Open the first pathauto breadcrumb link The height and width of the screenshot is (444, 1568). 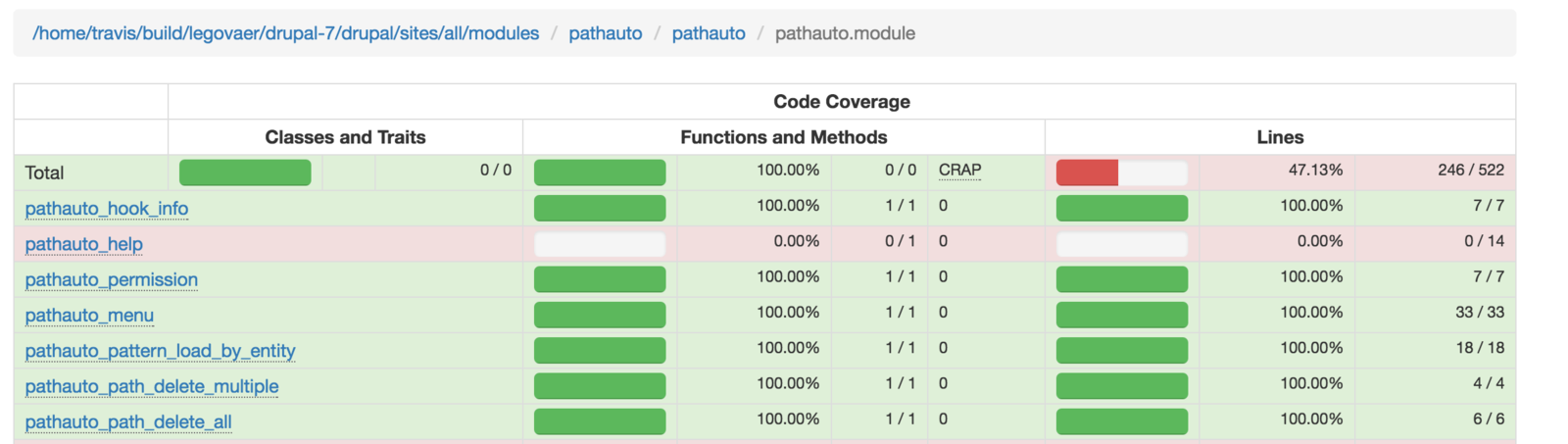click(606, 33)
